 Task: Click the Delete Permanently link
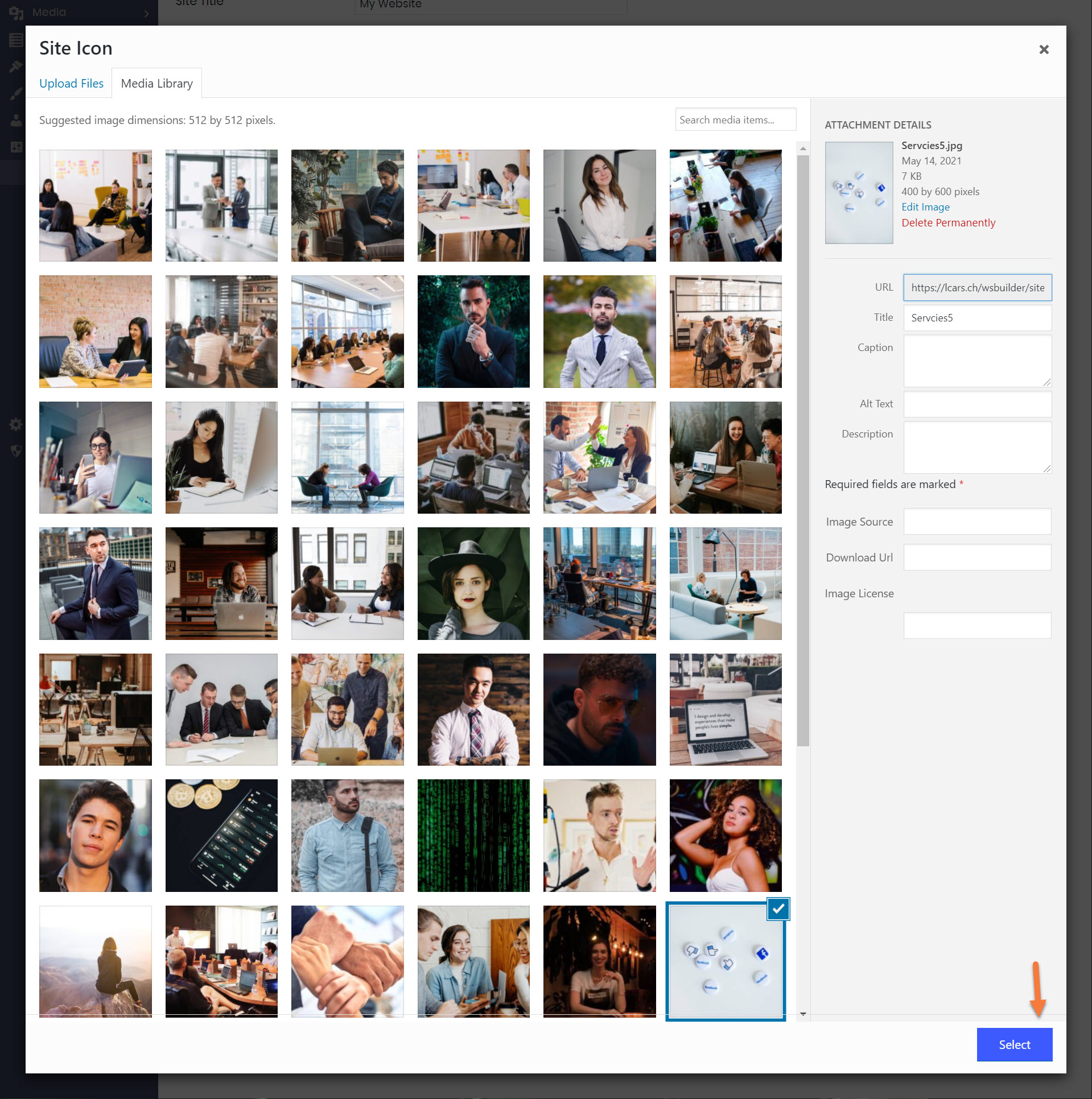coord(948,222)
